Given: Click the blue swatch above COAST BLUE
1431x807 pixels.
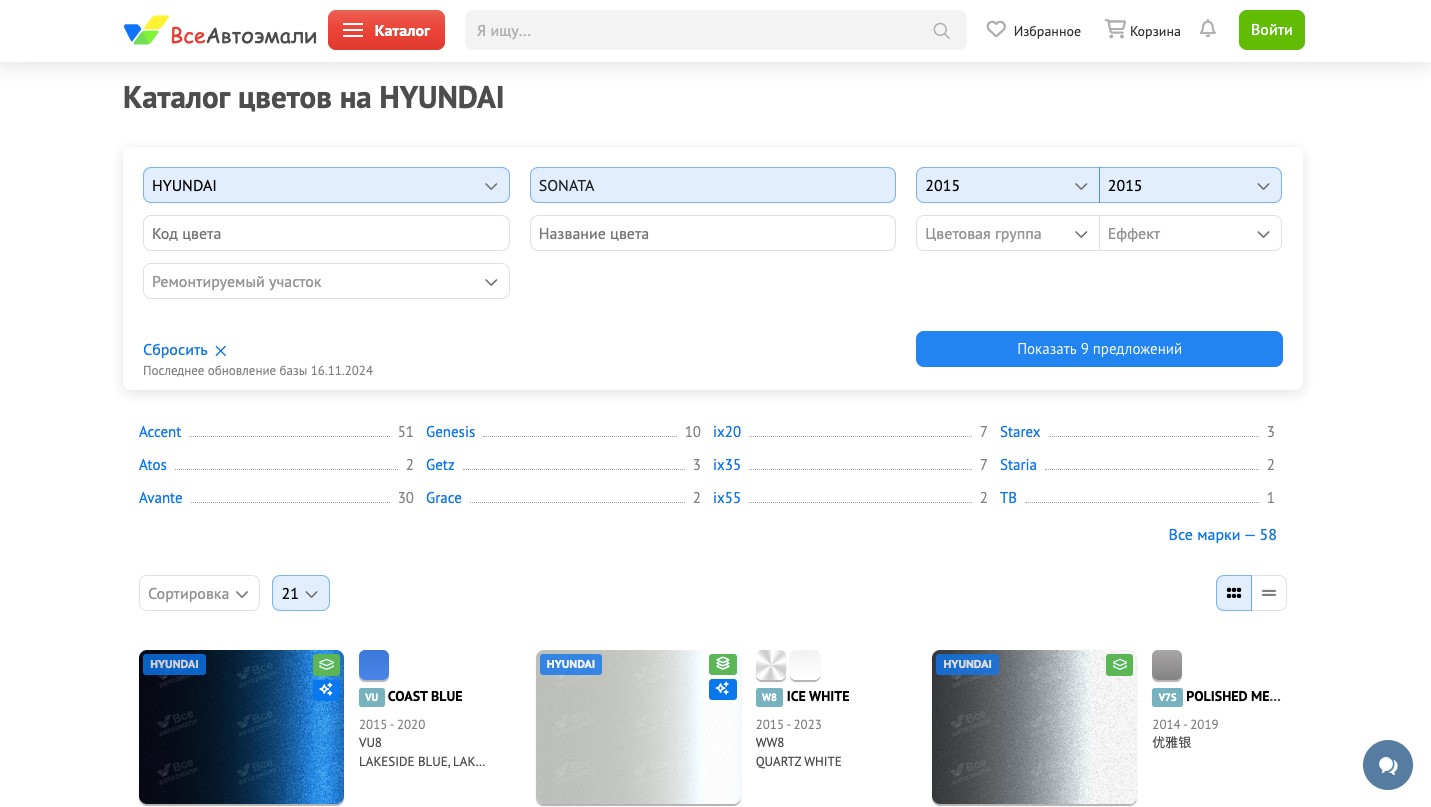Looking at the screenshot, I should pyautogui.click(x=374, y=665).
